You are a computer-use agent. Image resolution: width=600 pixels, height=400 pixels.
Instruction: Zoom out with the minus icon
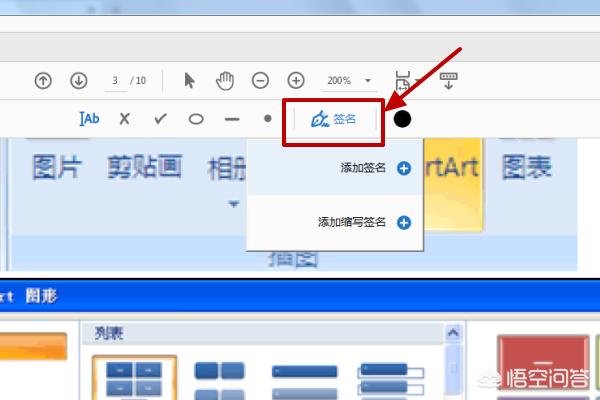click(x=260, y=80)
